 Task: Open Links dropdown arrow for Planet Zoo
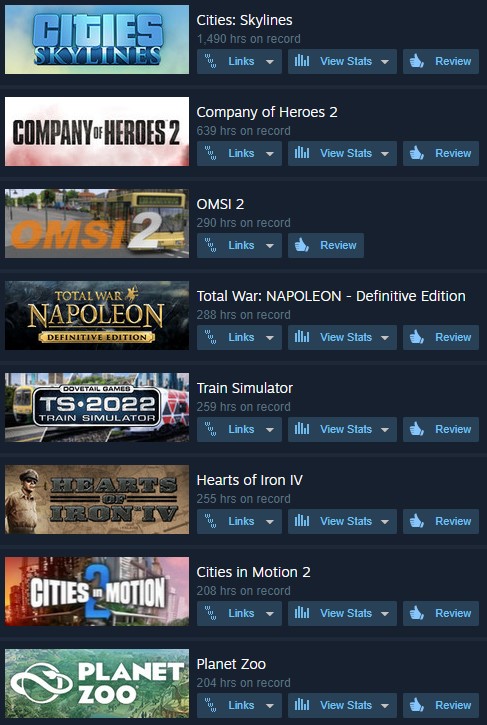[x=270, y=706]
